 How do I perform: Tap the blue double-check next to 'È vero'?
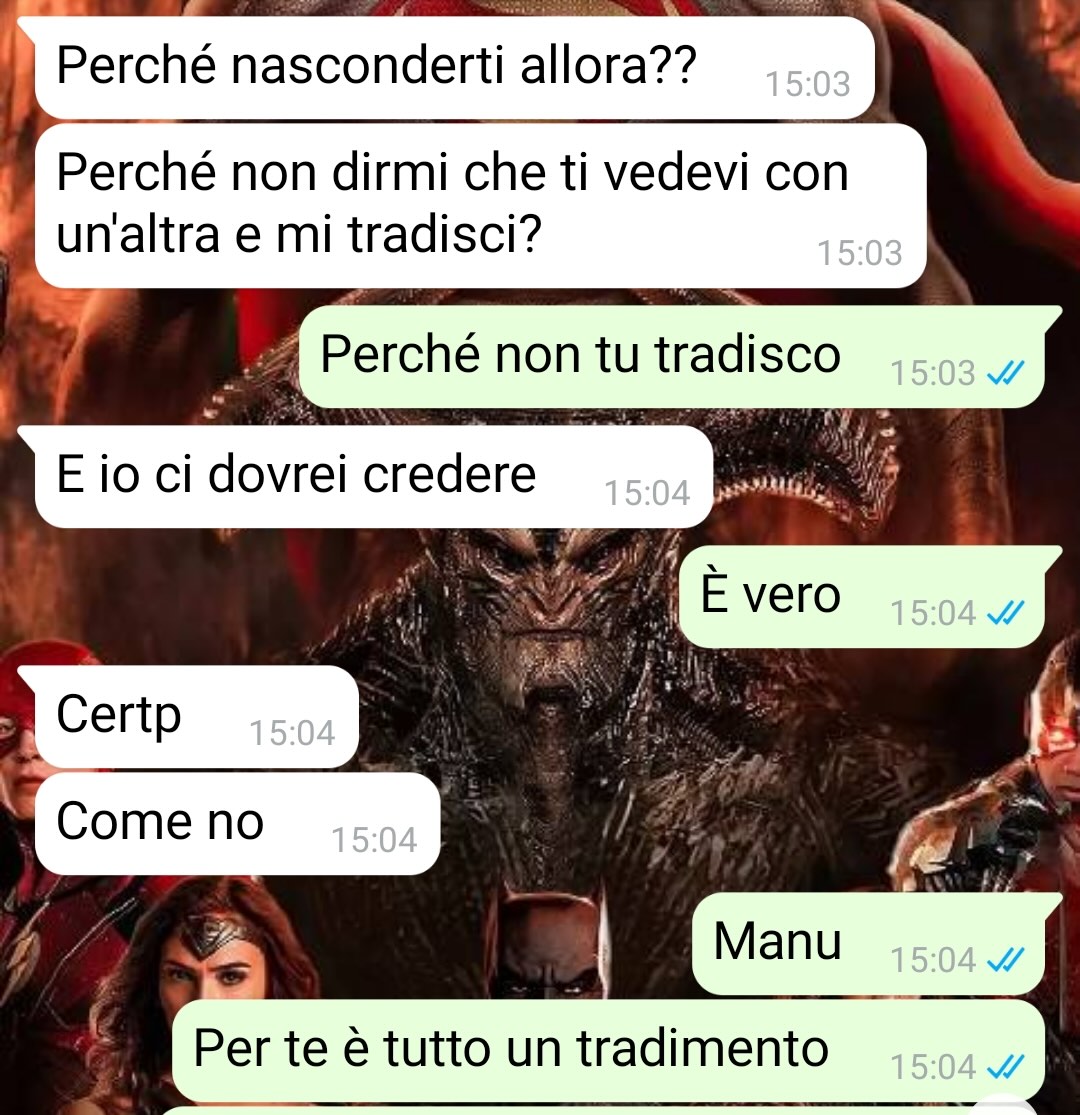pyautogui.click(x=1005, y=613)
